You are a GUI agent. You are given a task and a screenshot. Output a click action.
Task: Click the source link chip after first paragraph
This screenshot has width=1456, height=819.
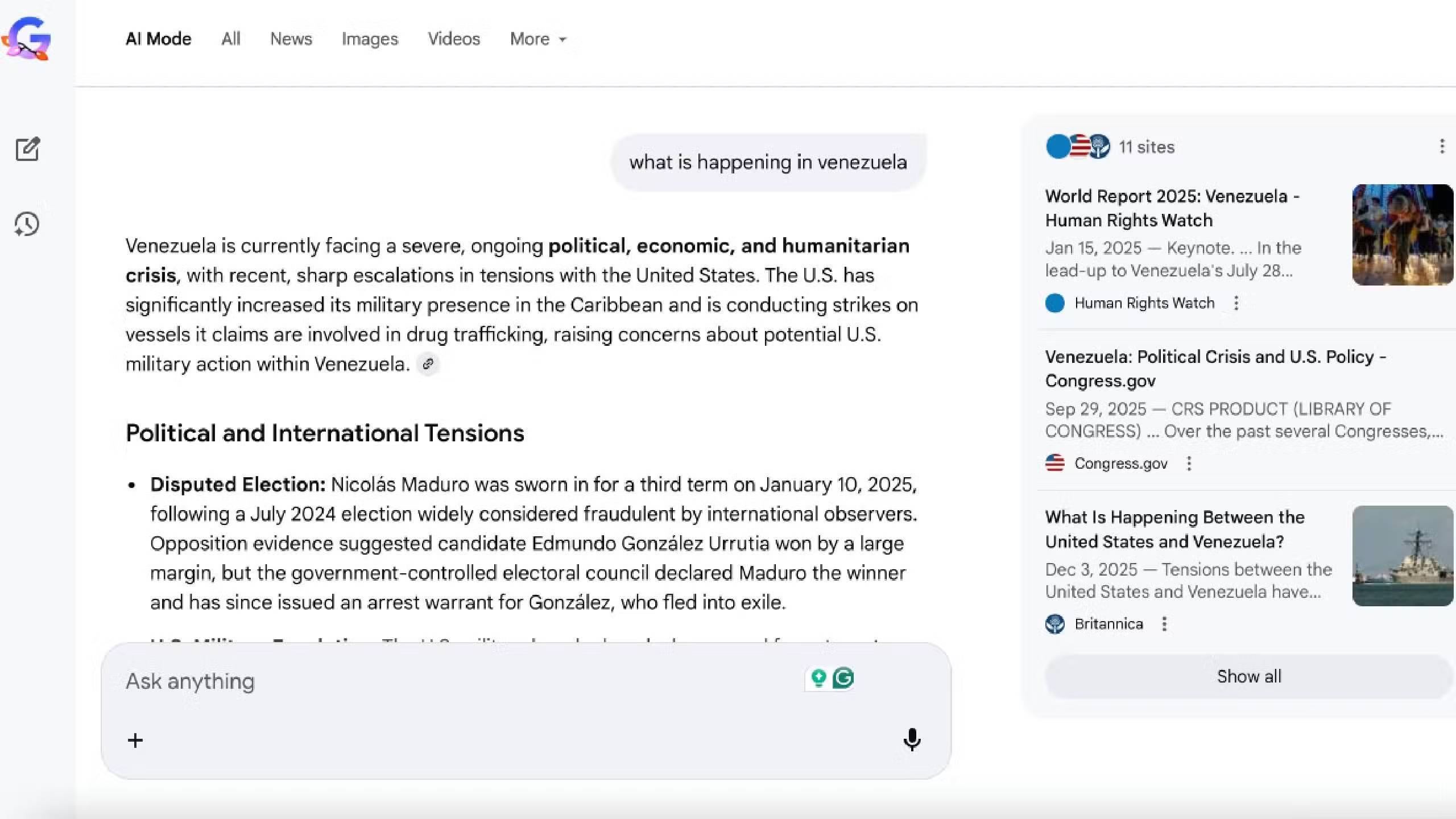(428, 364)
